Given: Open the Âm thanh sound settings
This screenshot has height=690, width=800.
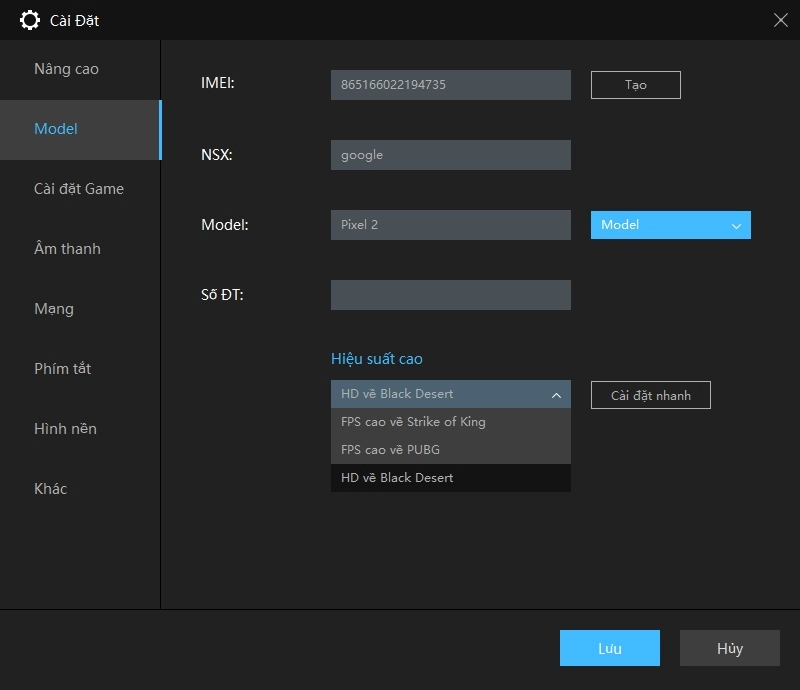Looking at the screenshot, I should pyautogui.click(x=67, y=249).
